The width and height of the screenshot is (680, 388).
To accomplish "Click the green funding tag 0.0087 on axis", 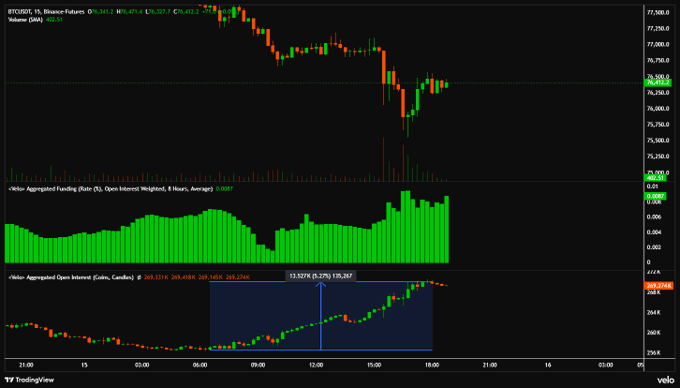I will click(655, 196).
